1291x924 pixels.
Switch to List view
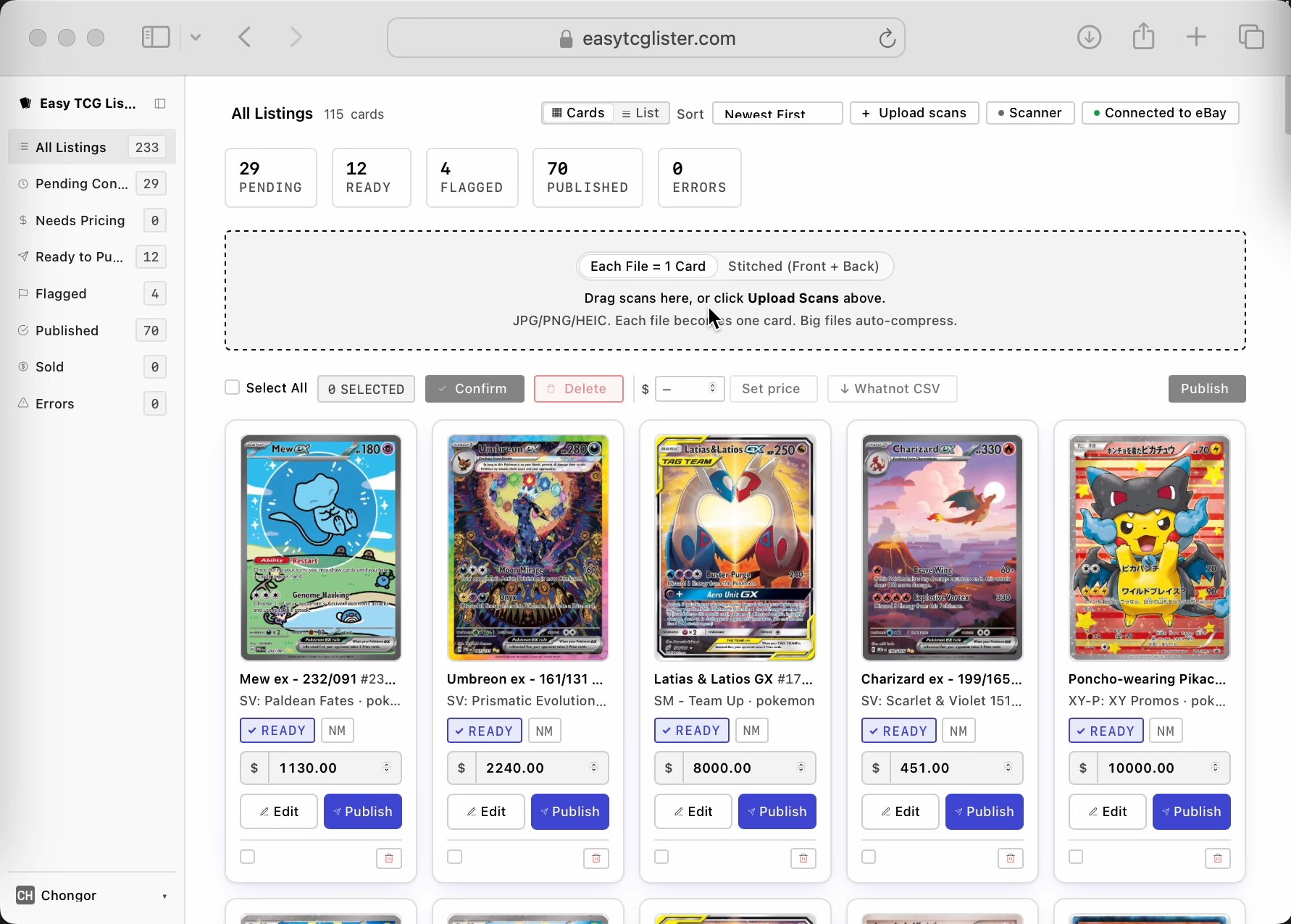(641, 113)
